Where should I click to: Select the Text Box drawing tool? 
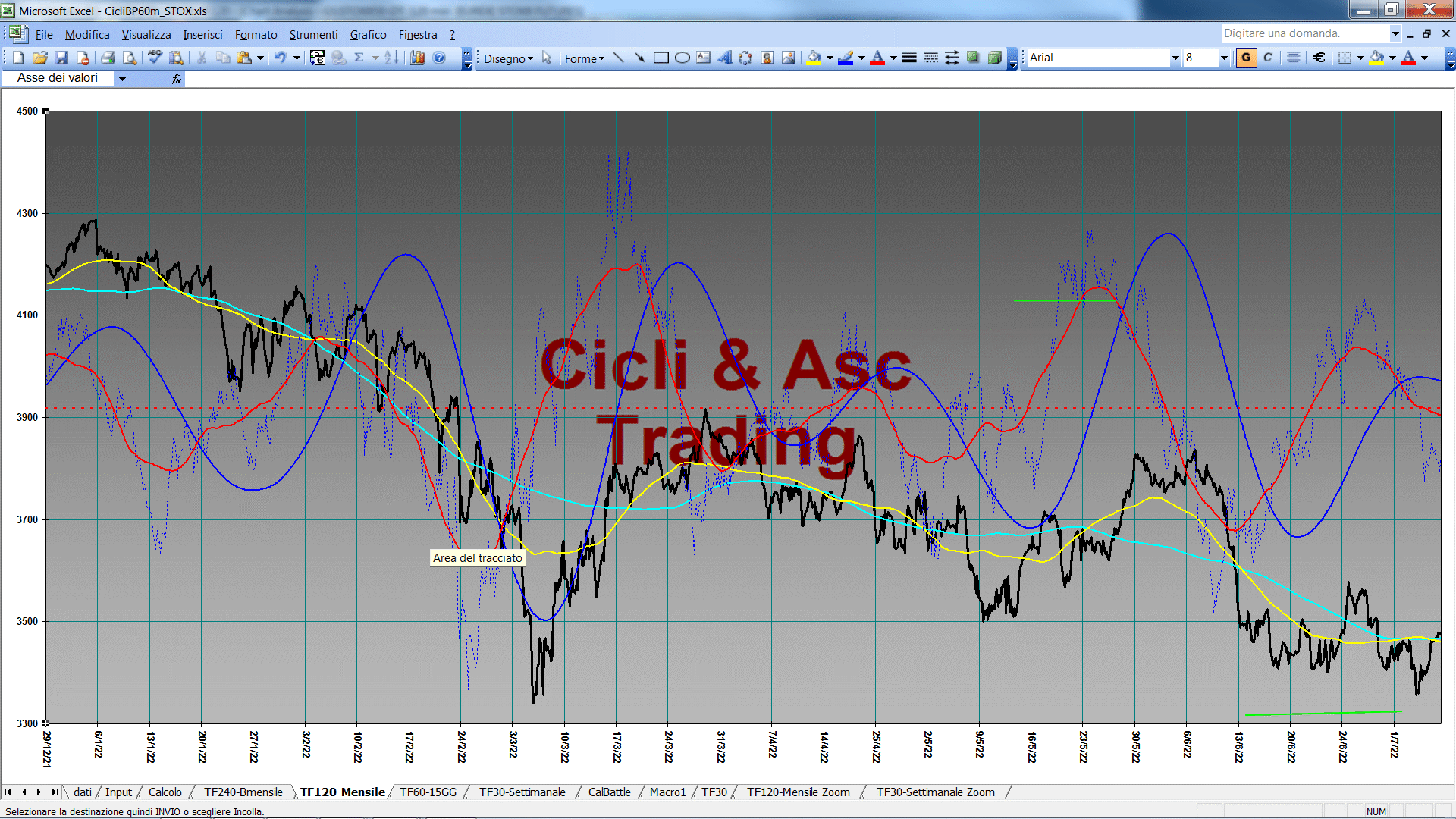704,58
